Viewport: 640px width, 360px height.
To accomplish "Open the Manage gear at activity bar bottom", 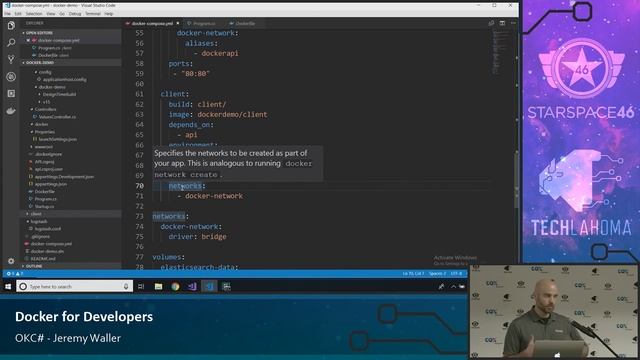I will pyautogui.click(x=11, y=261).
